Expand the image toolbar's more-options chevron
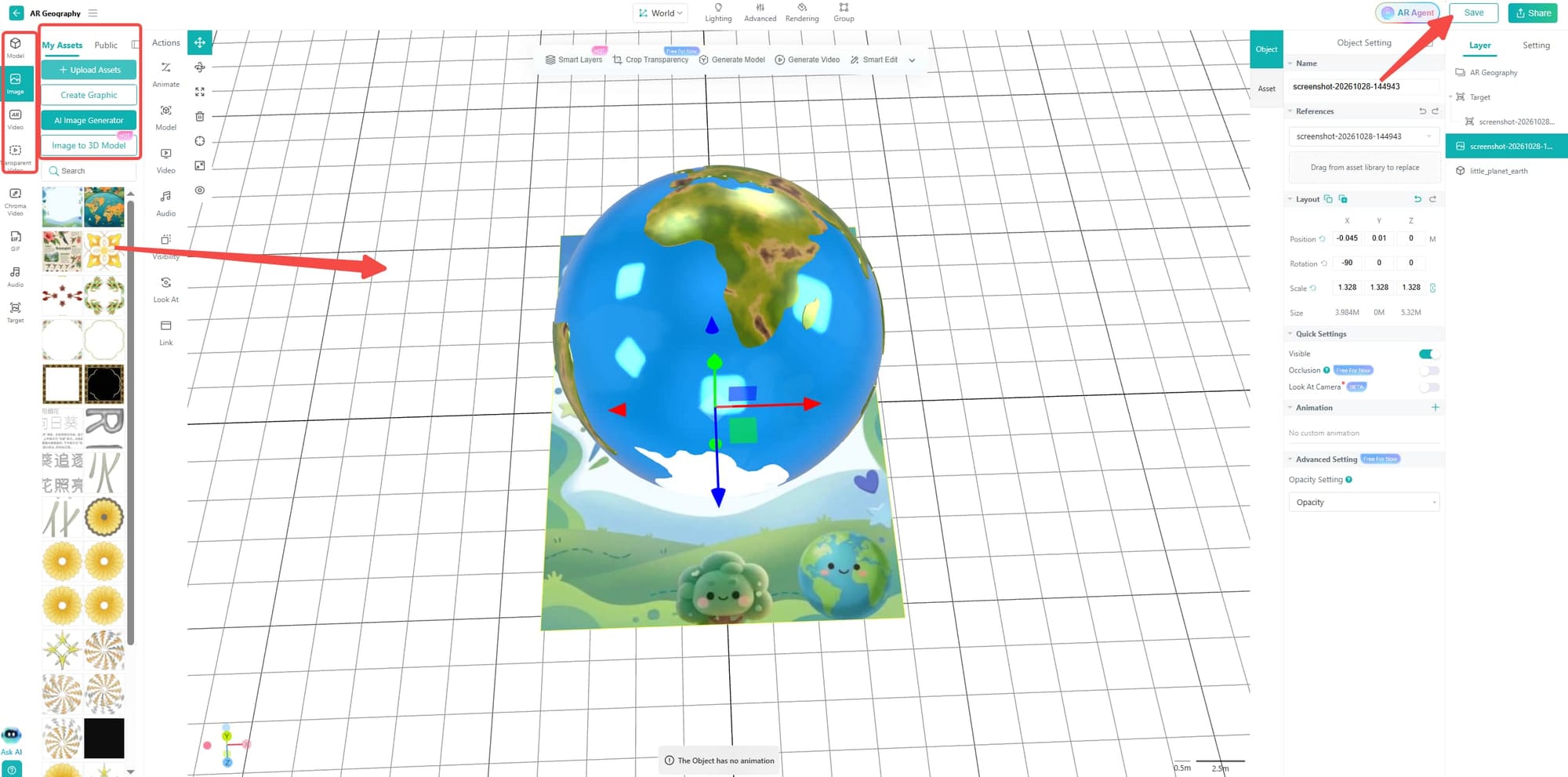This screenshot has width=1568, height=777. click(912, 60)
